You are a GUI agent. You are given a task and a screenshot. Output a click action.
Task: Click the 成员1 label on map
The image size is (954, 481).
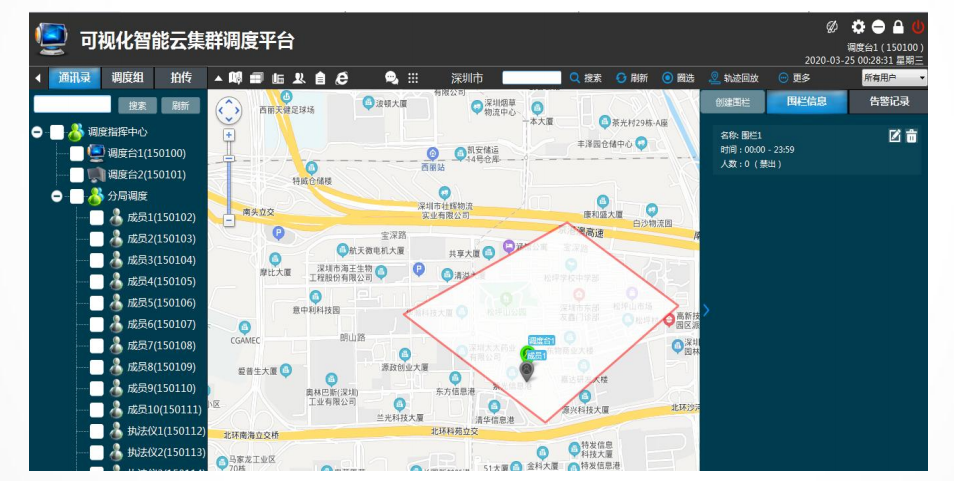click(535, 356)
